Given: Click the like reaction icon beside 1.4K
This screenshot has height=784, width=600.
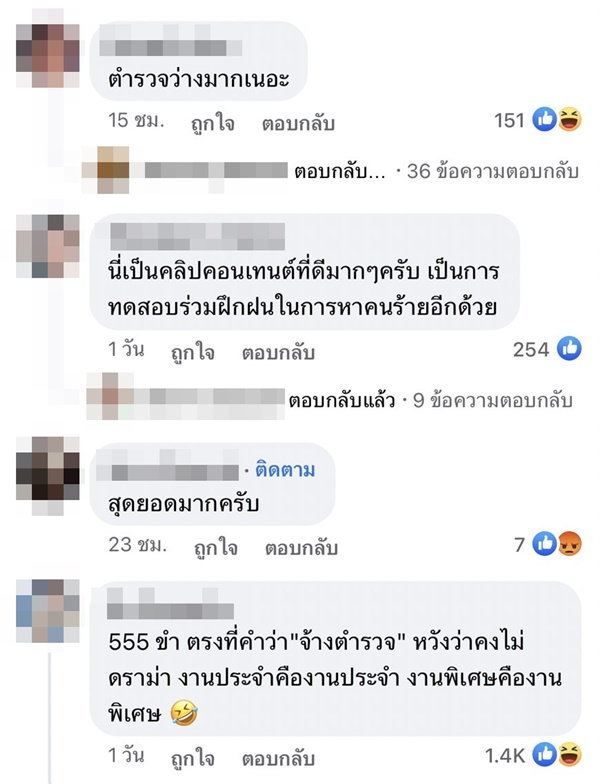Looking at the screenshot, I should coord(544,755).
